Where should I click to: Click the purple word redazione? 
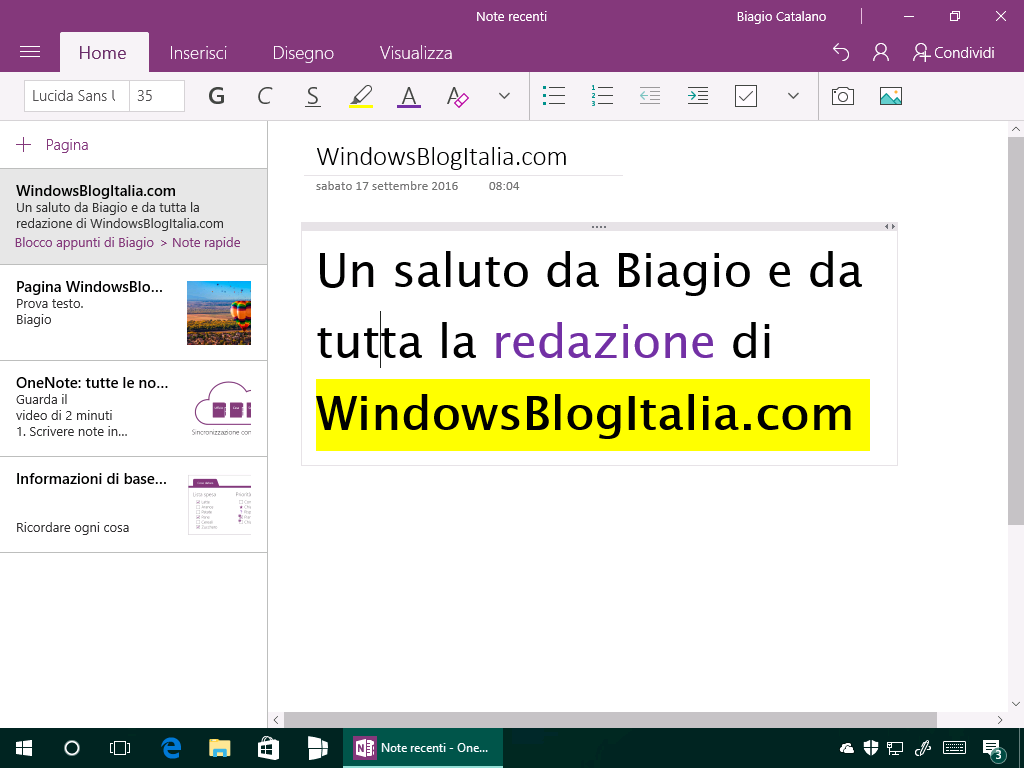[x=604, y=342]
